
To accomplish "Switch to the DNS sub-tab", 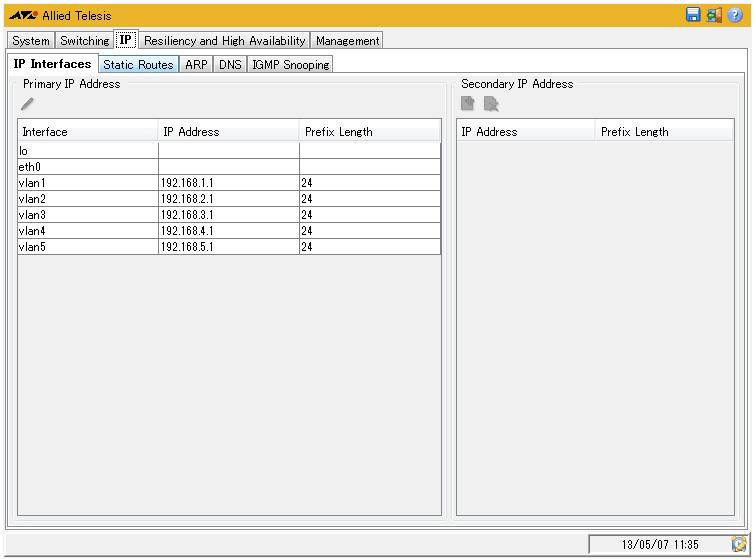I will pyautogui.click(x=230, y=65).
